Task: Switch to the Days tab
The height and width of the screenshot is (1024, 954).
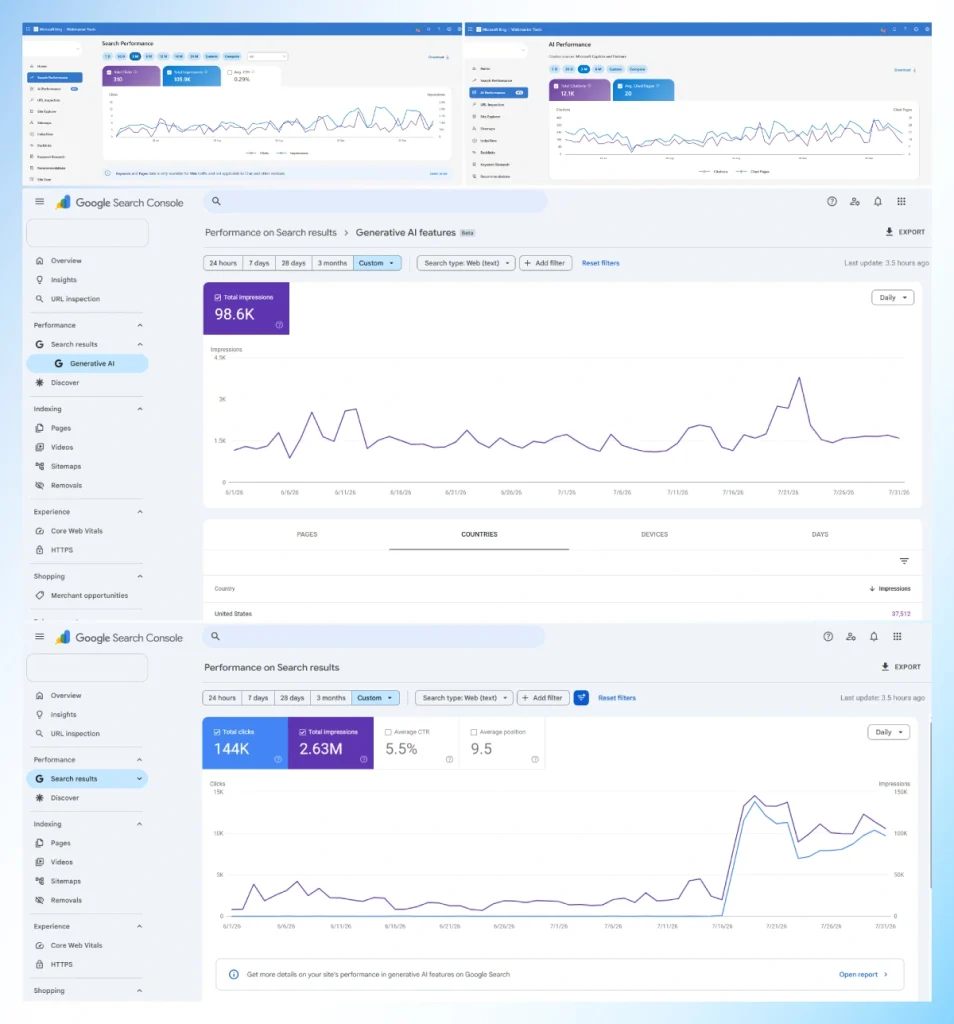Action: [x=819, y=534]
